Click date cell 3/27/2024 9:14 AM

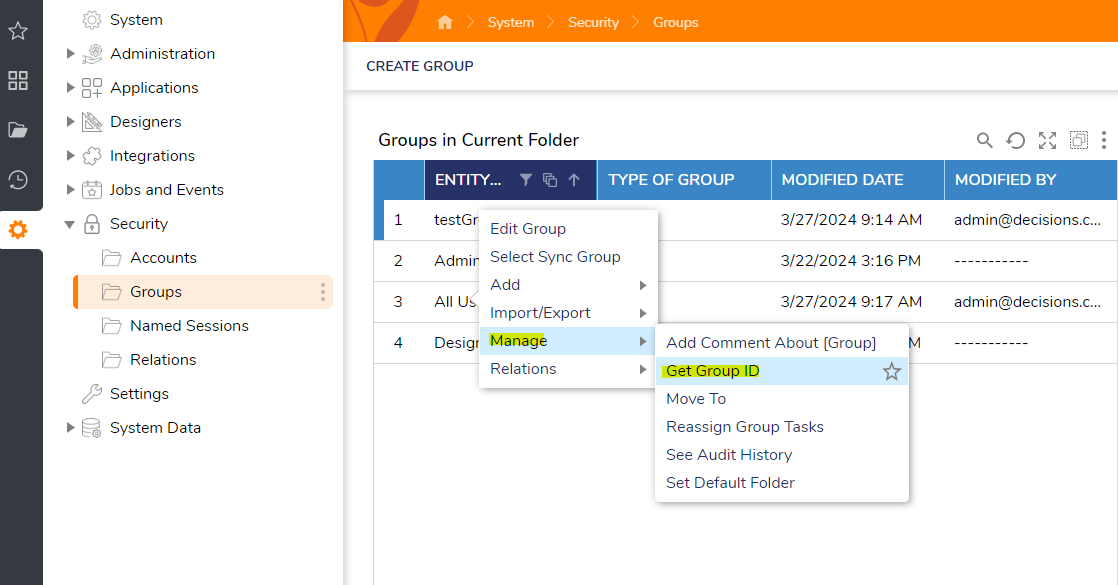click(851, 220)
